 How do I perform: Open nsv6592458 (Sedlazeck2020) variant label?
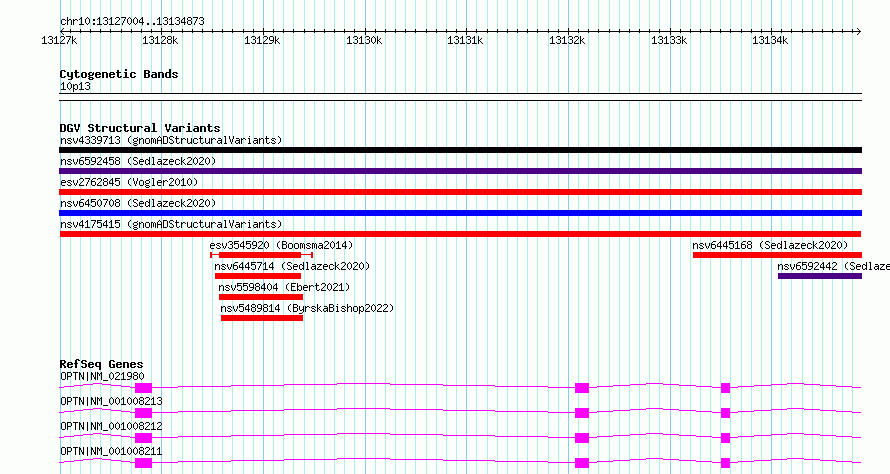click(x=138, y=161)
